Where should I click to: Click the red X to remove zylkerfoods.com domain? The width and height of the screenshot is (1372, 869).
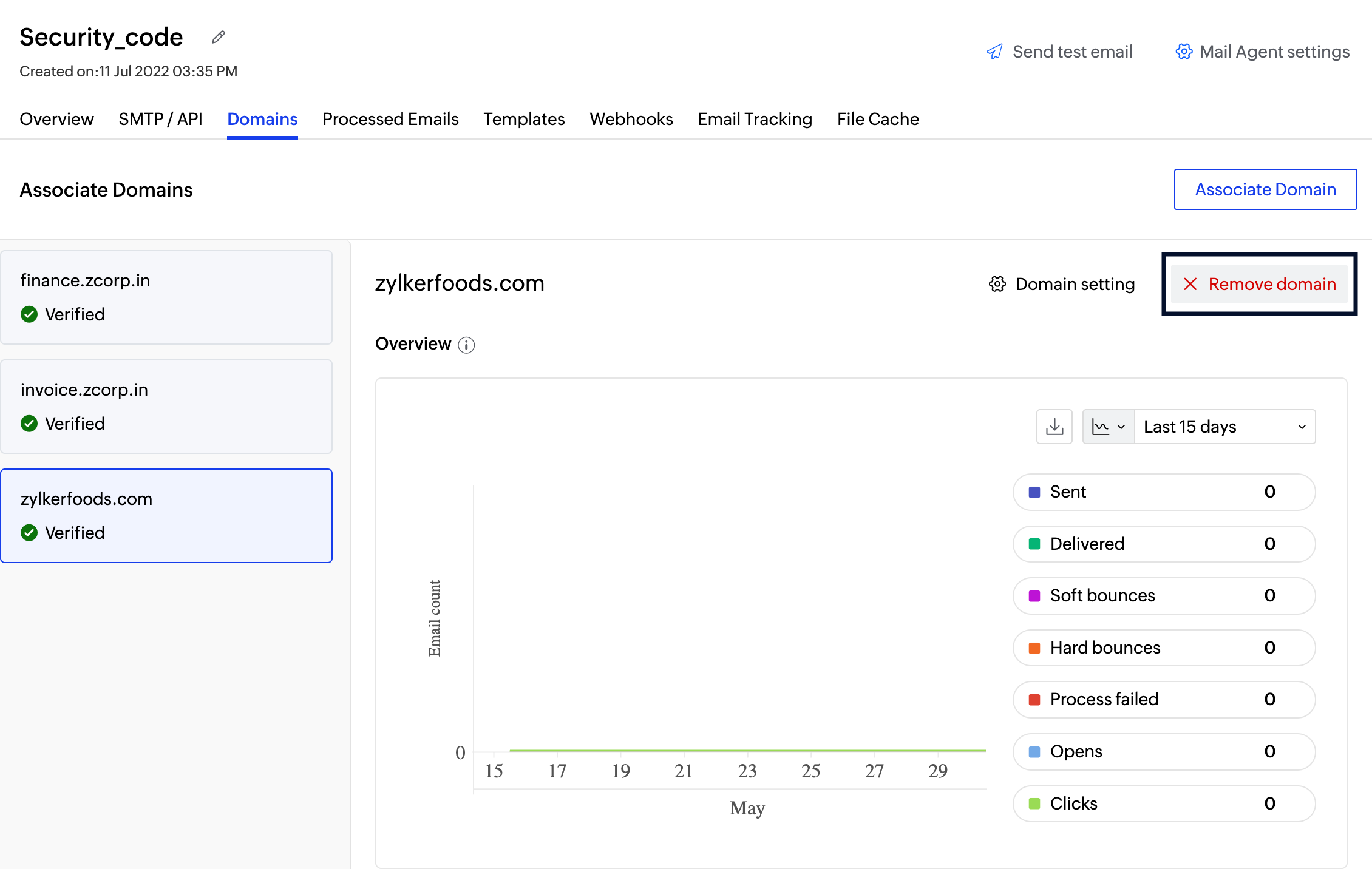click(1191, 283)
